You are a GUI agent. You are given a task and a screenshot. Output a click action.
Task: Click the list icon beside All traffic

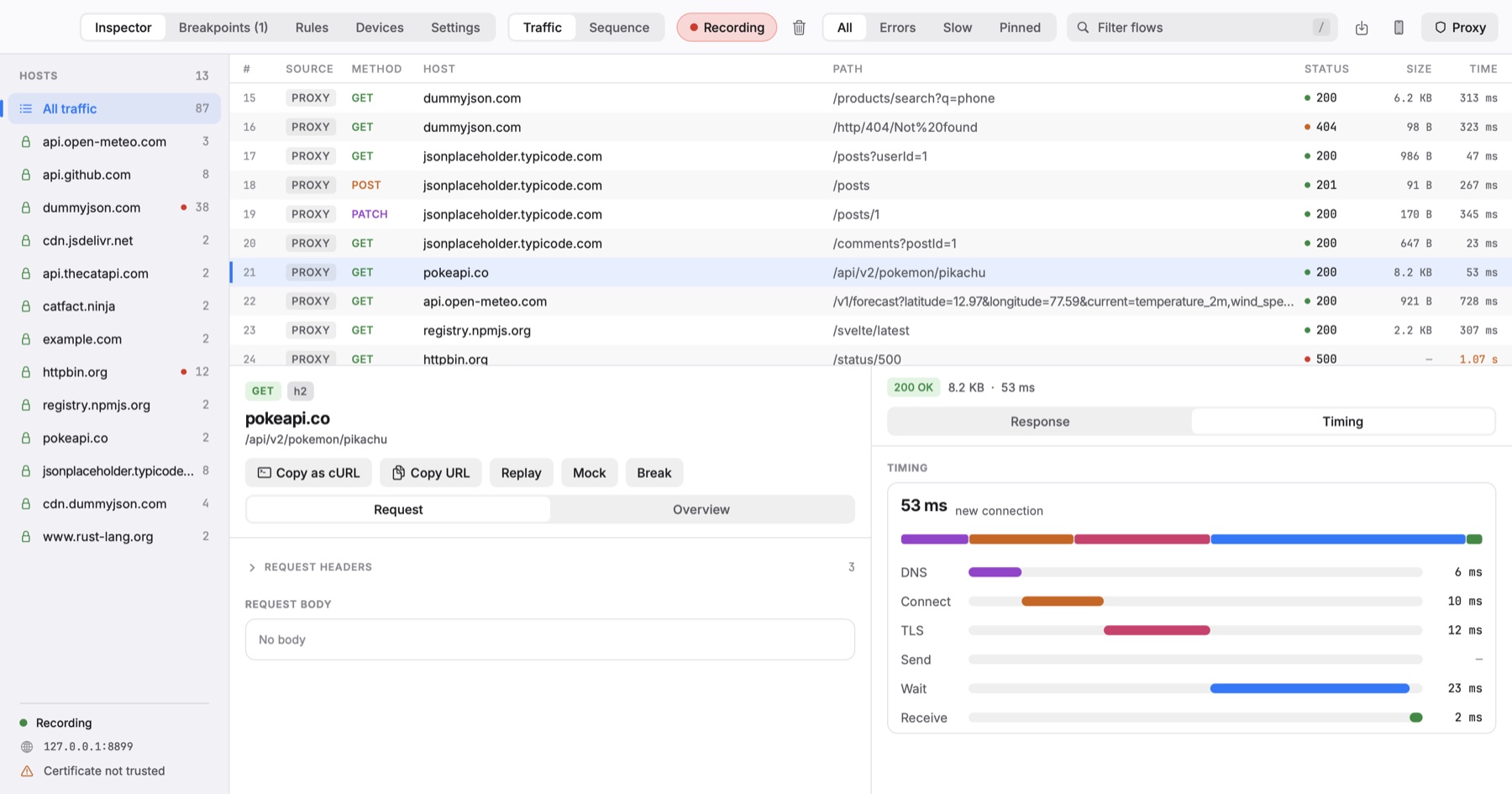pos(26,108)
